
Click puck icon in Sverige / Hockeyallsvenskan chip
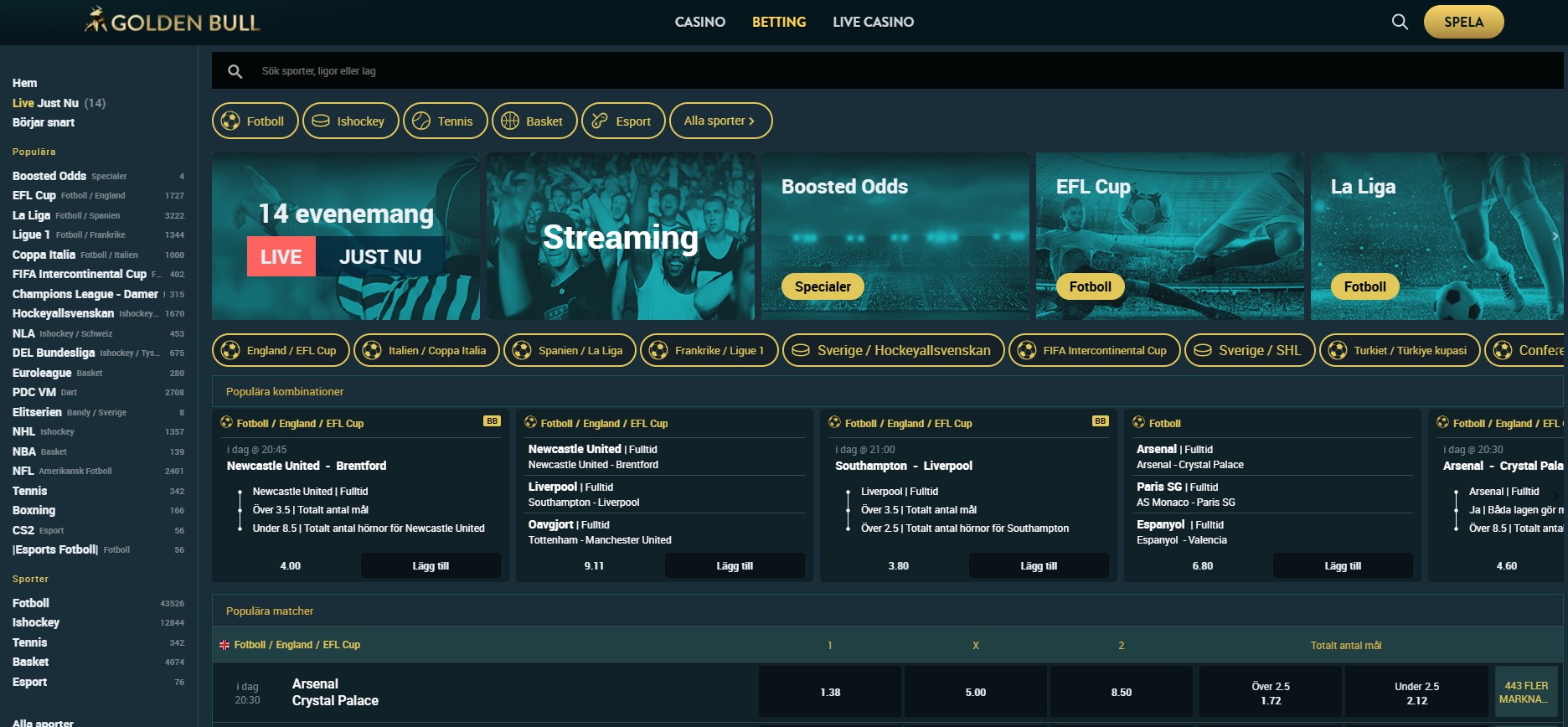click(801, 350)
